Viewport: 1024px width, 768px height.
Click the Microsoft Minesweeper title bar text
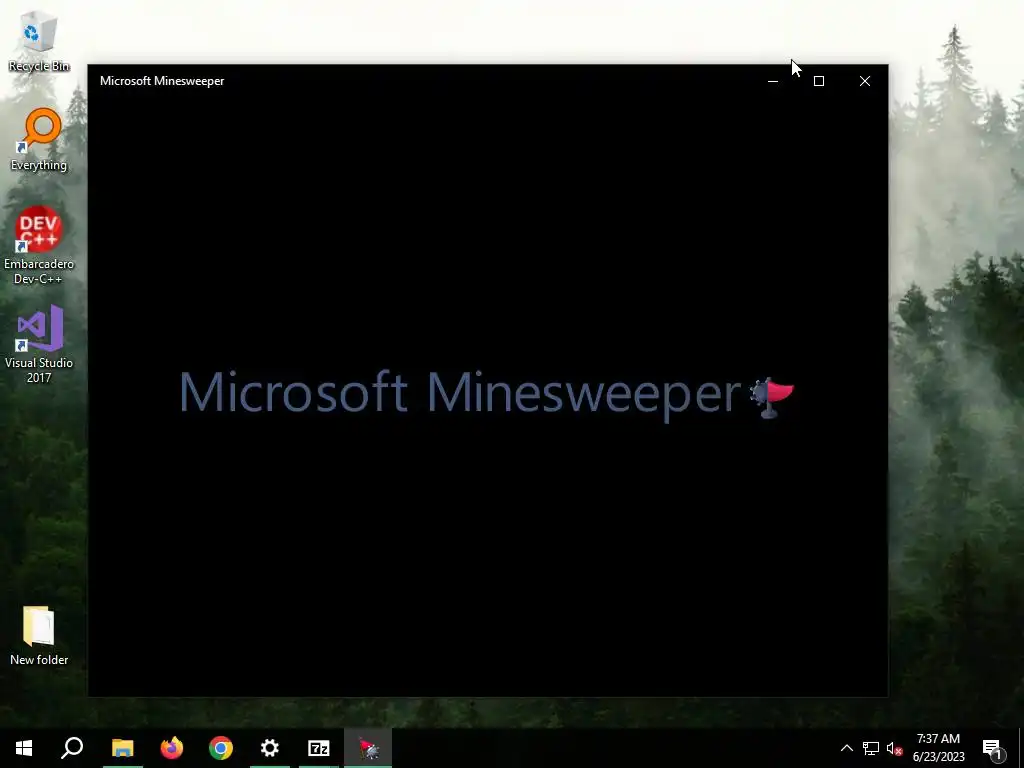pos(162,81)
